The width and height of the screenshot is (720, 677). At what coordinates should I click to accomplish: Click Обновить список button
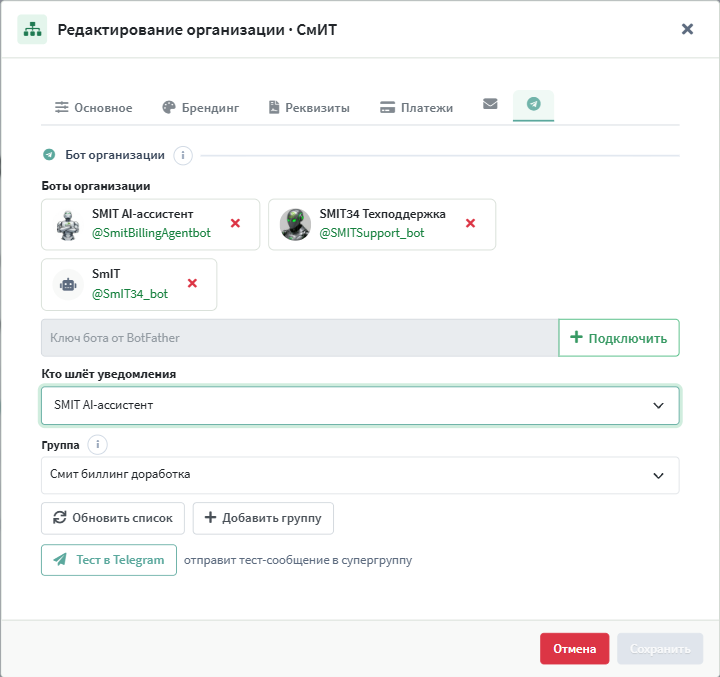113,518
